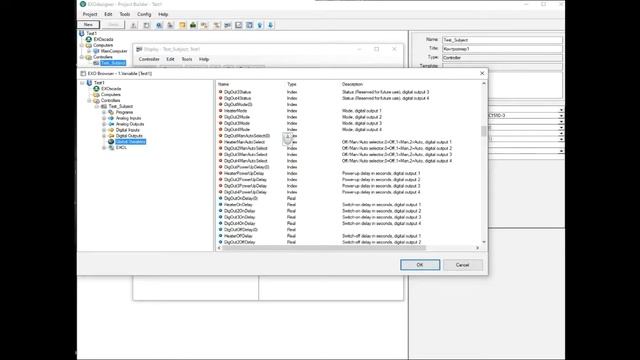Viewport: 640px width, 360px height.
Task: Click the Controllers folder icon in browser tree
Action: pos(96,100)
